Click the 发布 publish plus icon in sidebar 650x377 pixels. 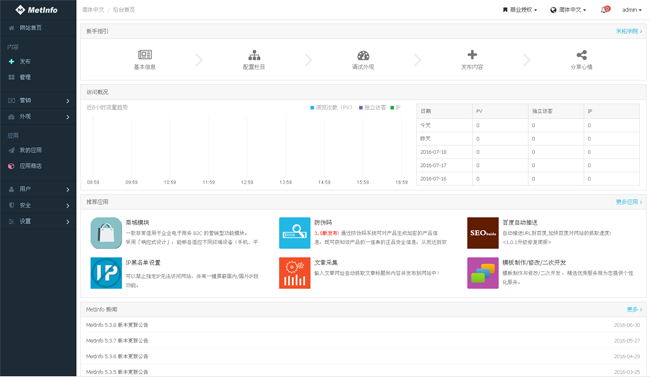pos(11,61)
